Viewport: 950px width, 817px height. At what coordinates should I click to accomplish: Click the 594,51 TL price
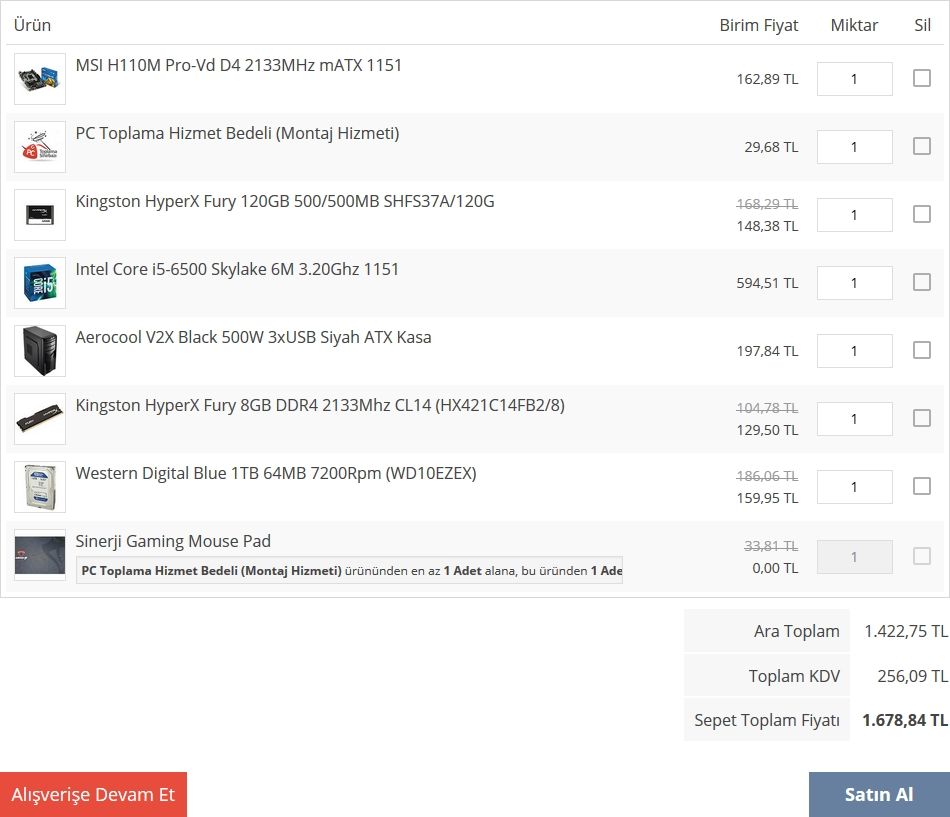tap(767, 283)
